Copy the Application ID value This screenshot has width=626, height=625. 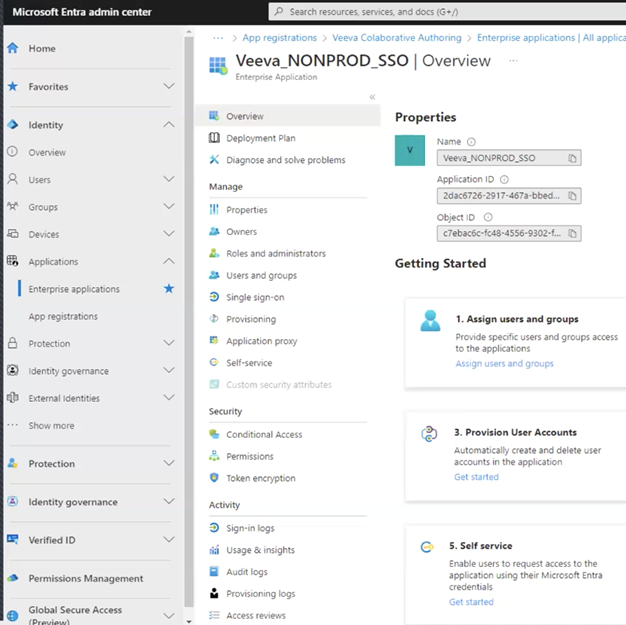pyautogui.click(x=572, y=196)
